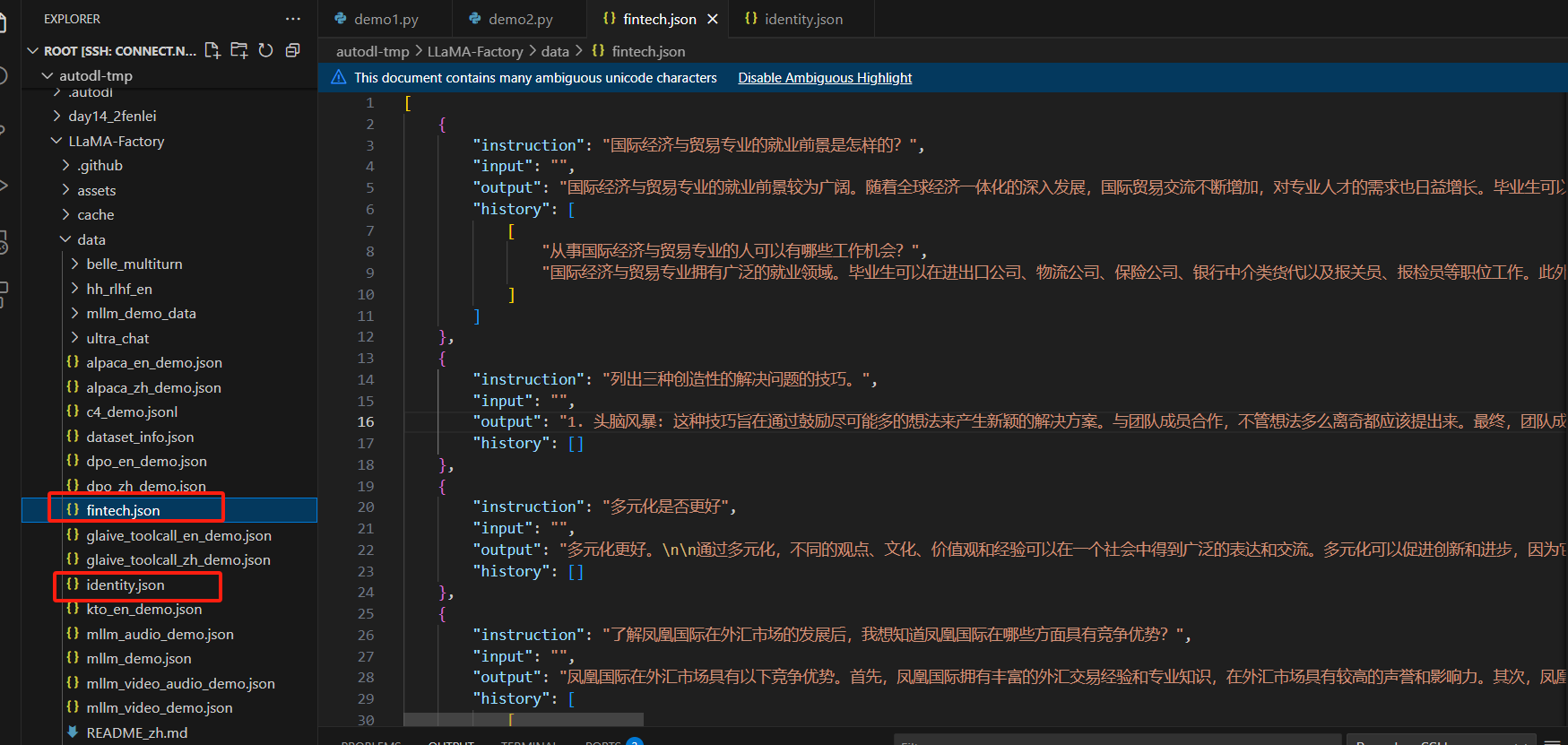Switch to the demo1.py tab

pyautogui.click(x=386, y=19)
